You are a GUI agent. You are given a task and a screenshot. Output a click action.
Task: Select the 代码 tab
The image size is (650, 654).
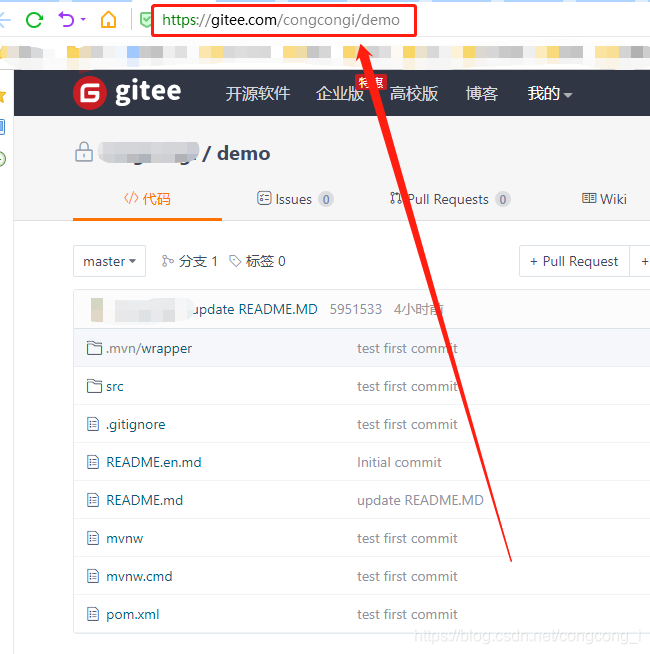147,199
